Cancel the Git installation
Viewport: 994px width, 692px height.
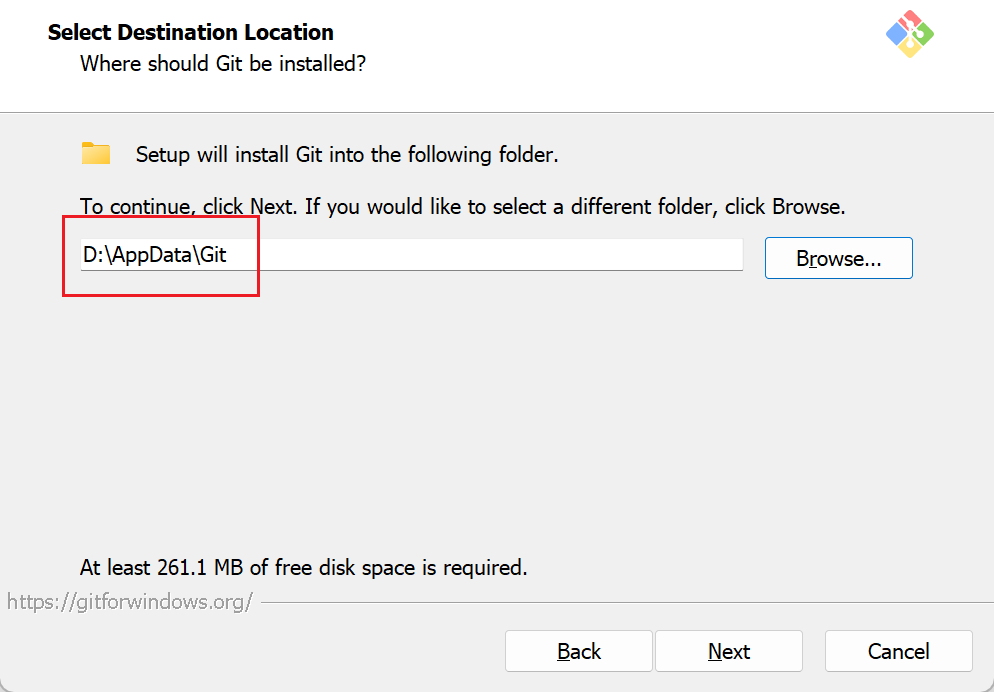[x=898, y=651]
